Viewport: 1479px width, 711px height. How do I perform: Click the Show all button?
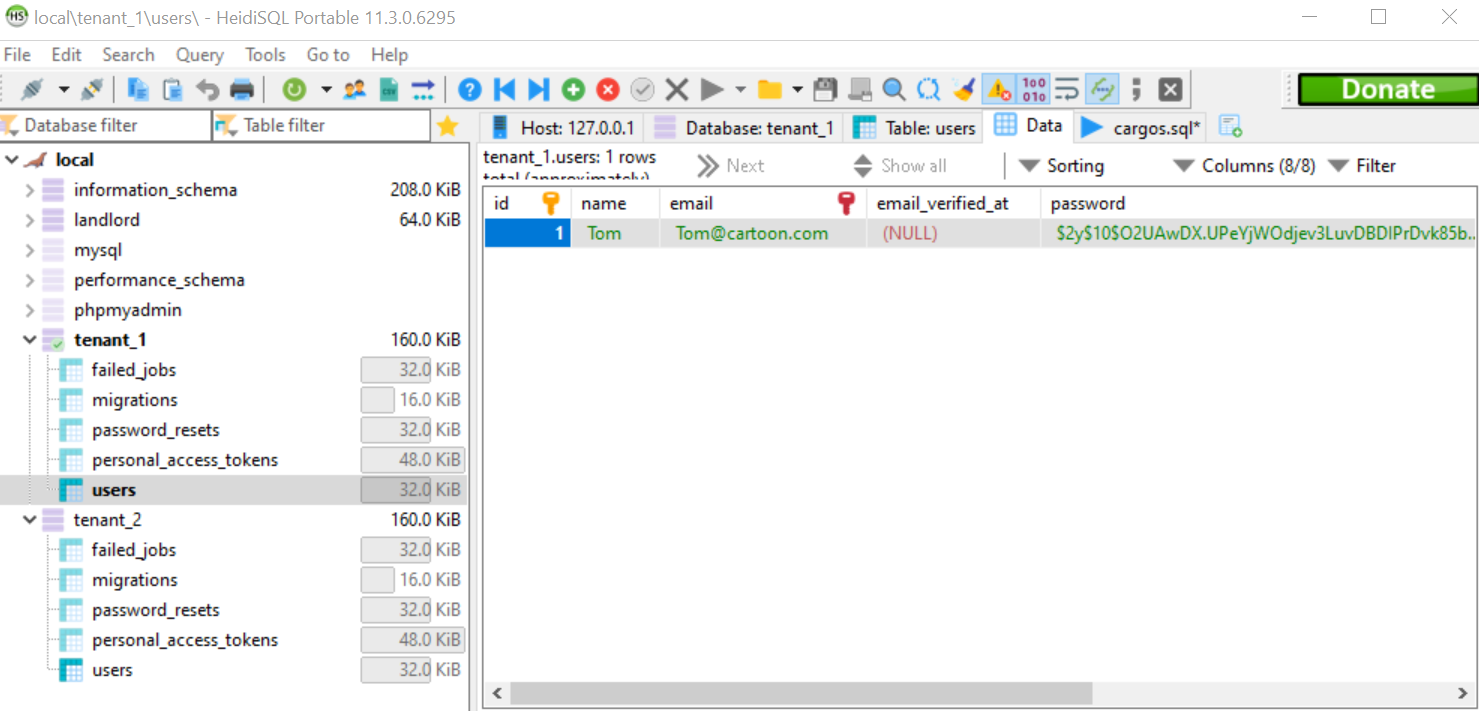point(899,166)
